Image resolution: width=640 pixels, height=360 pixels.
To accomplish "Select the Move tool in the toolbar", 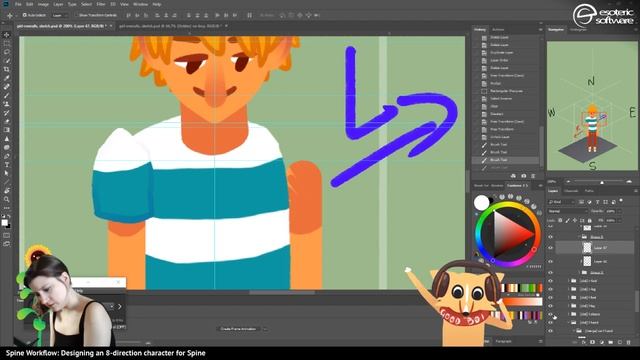I will (7, 35).
